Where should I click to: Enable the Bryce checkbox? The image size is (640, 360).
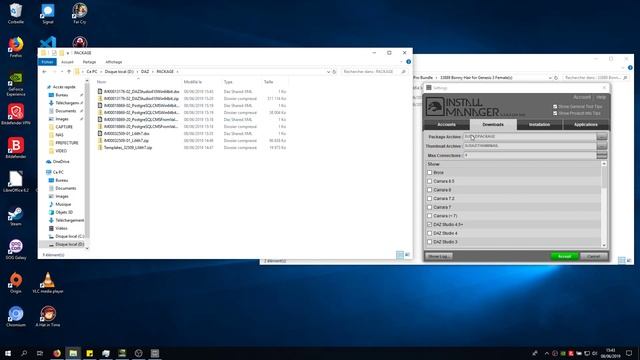[429, 173]
